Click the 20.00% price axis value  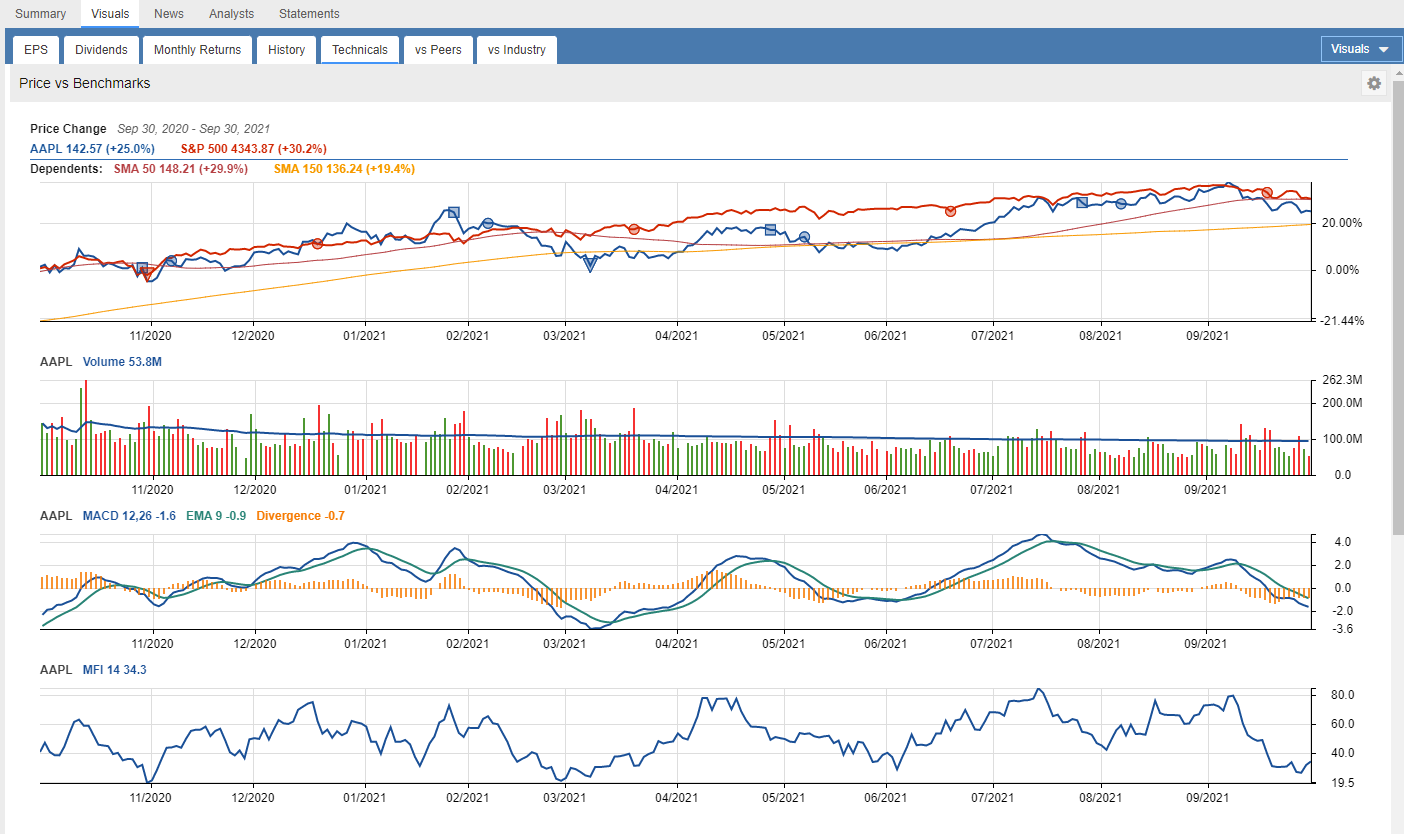click(1342, 223)
